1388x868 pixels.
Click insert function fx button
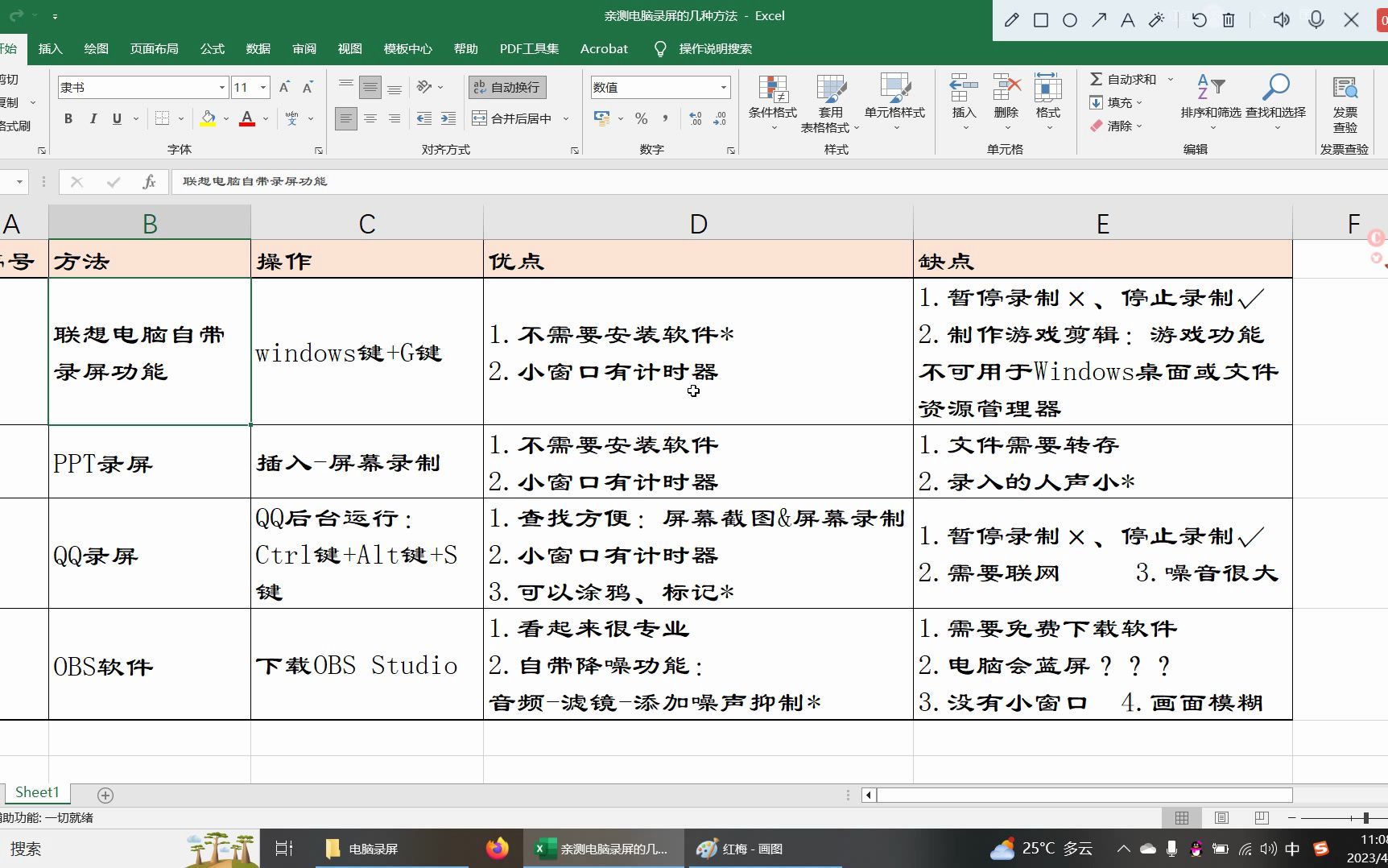[149, 182]
